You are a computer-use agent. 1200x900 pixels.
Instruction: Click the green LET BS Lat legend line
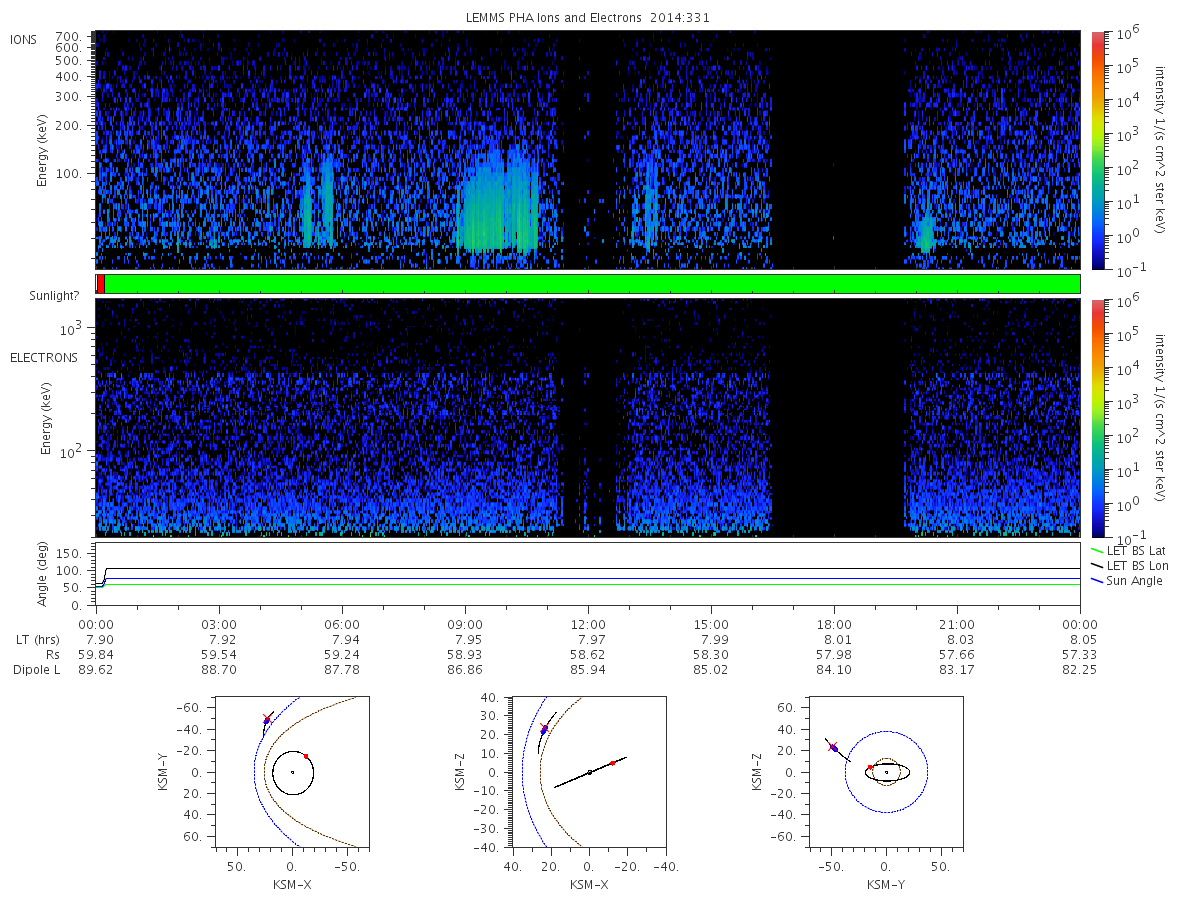point(1097,551)
